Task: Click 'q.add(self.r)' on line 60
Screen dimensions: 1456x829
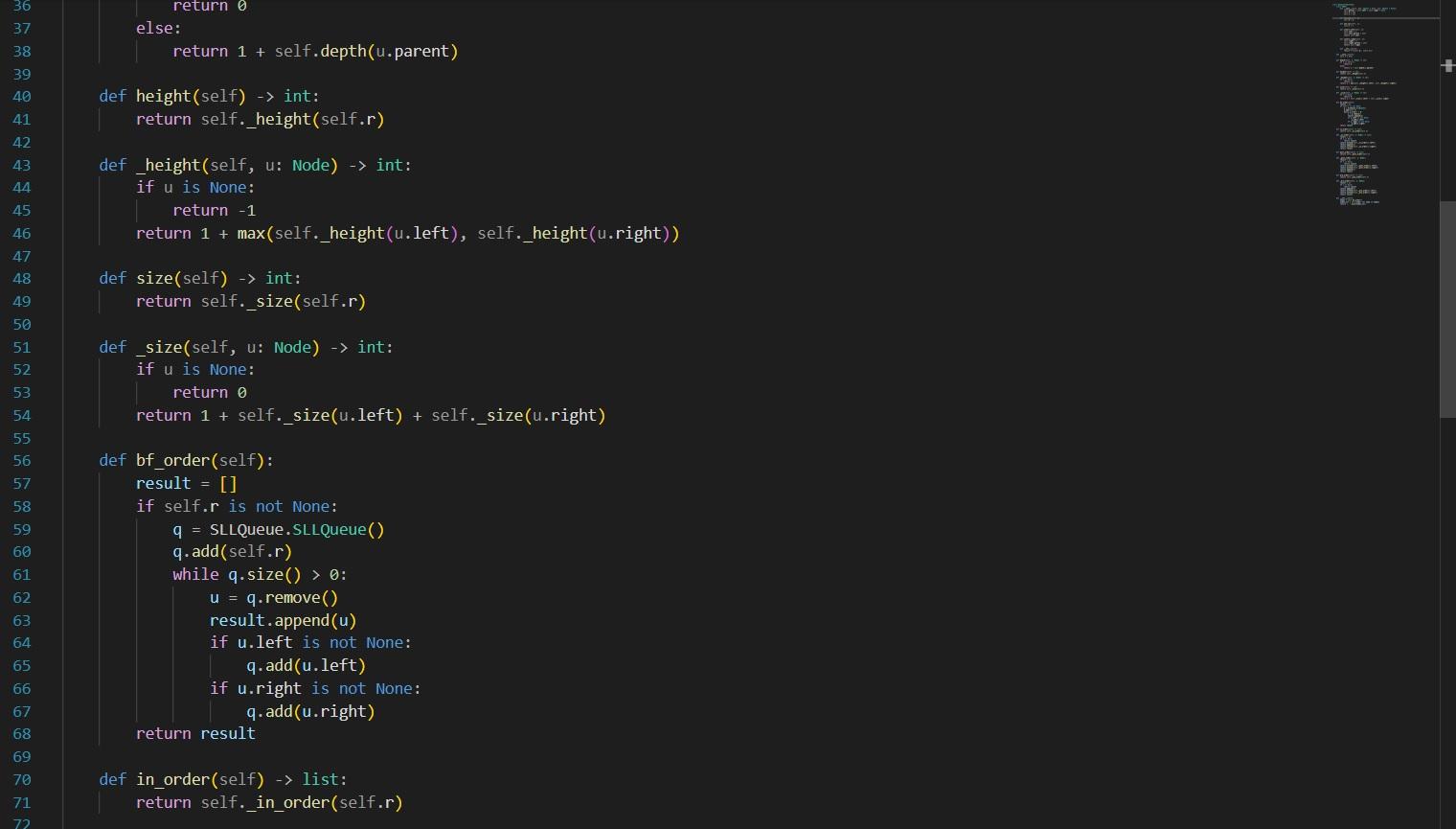Action: [x=233, y=551]
